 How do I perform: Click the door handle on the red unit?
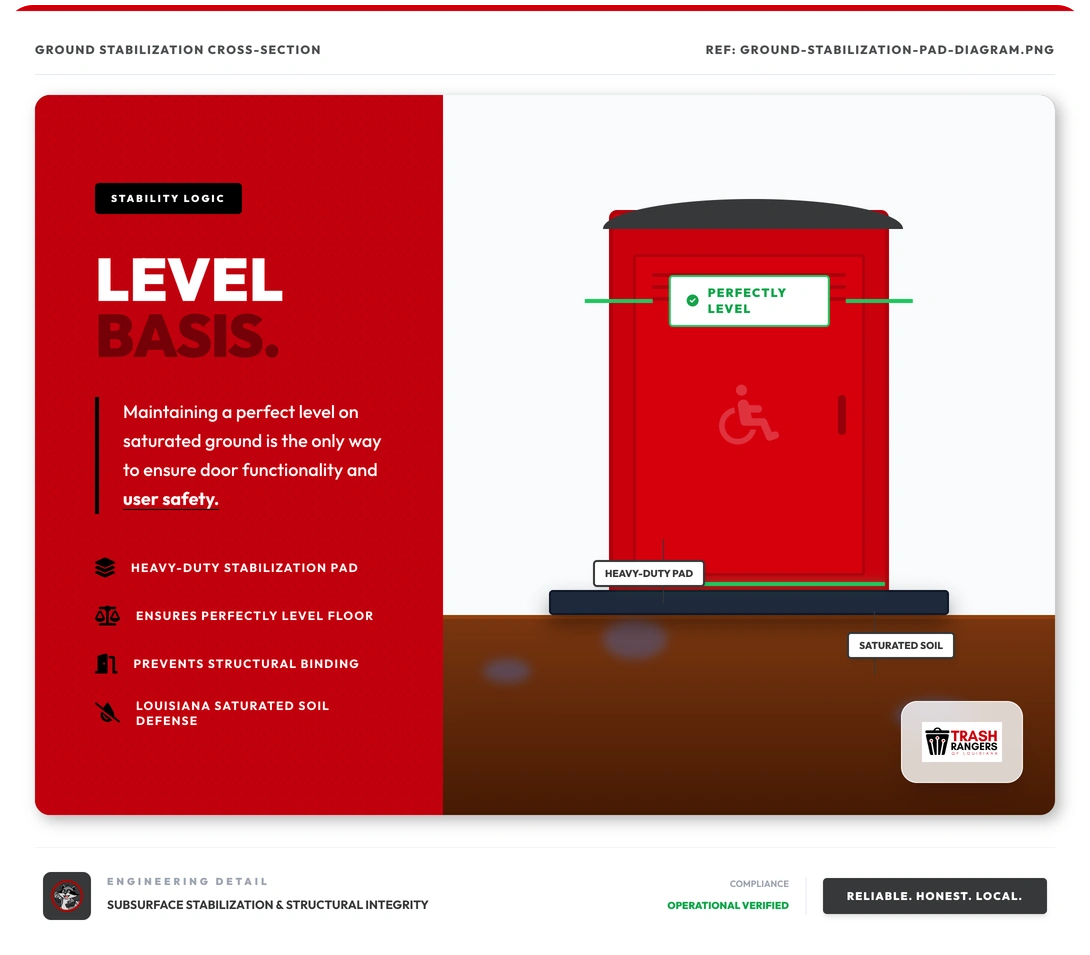coord(842,415)
